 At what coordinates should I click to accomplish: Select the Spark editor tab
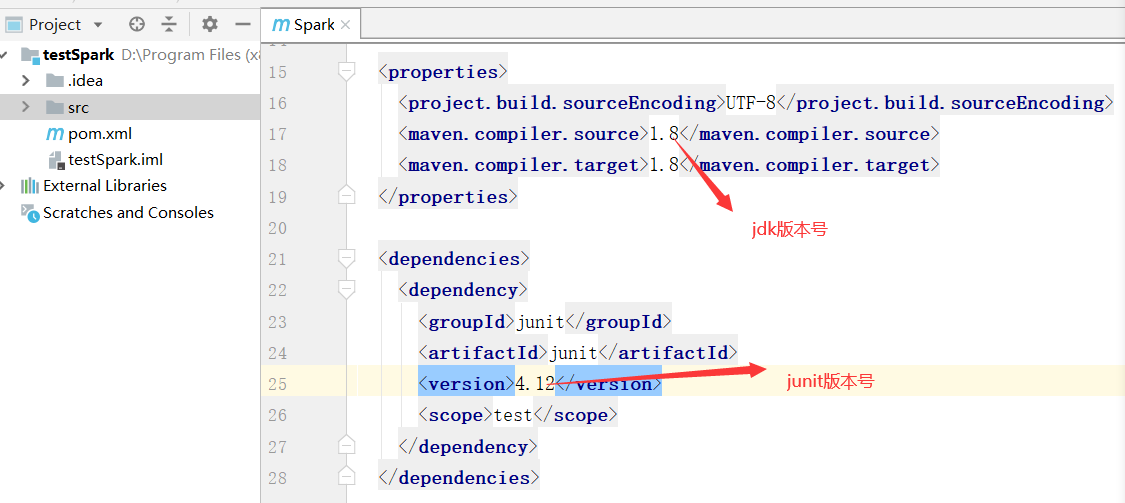click(310, 24)
